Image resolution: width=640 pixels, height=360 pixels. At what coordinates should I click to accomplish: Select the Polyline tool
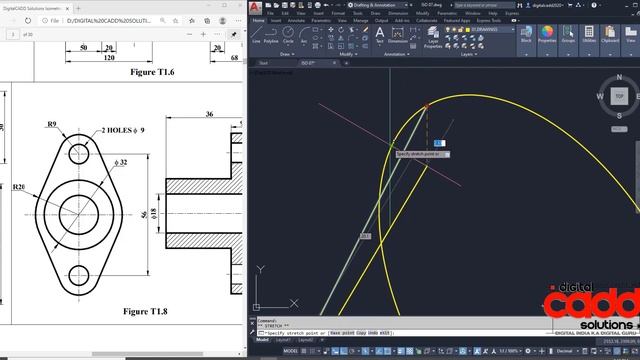(271, 35)
